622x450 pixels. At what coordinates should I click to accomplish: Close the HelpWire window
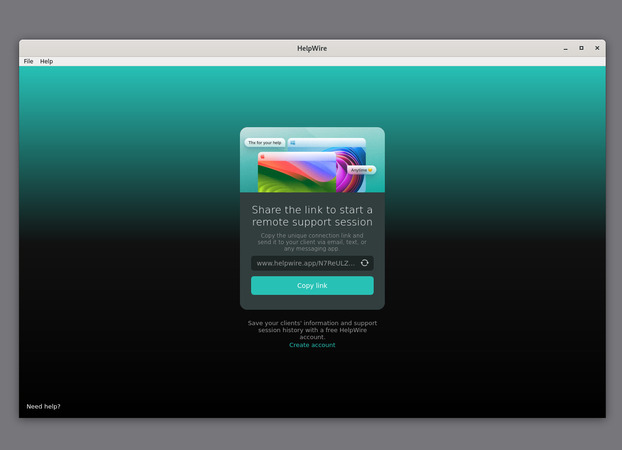point(597,48)
